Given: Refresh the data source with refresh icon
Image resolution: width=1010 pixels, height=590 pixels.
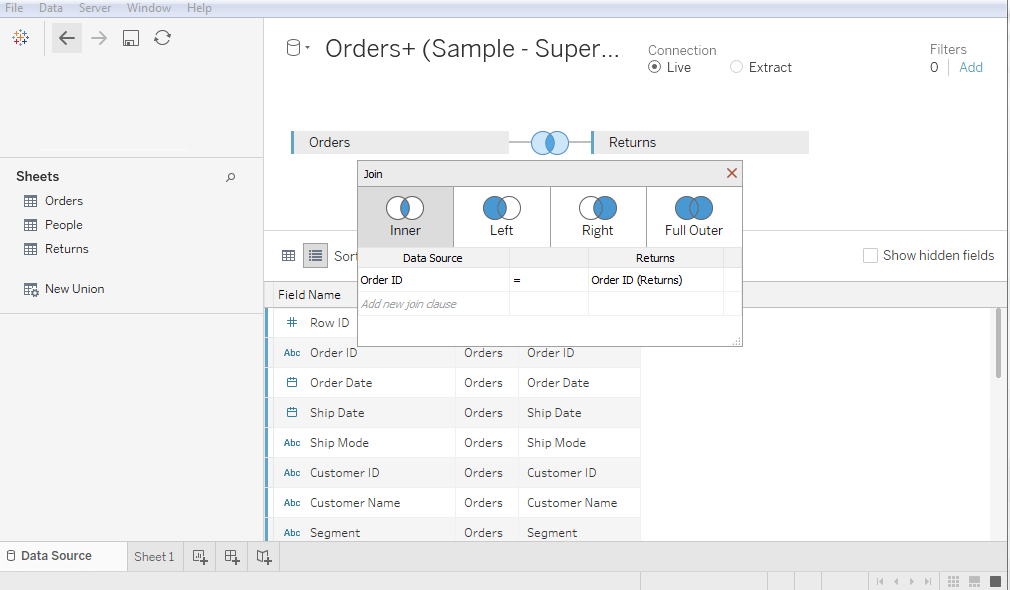Looking at the screenshot, I should pos(162,38).
